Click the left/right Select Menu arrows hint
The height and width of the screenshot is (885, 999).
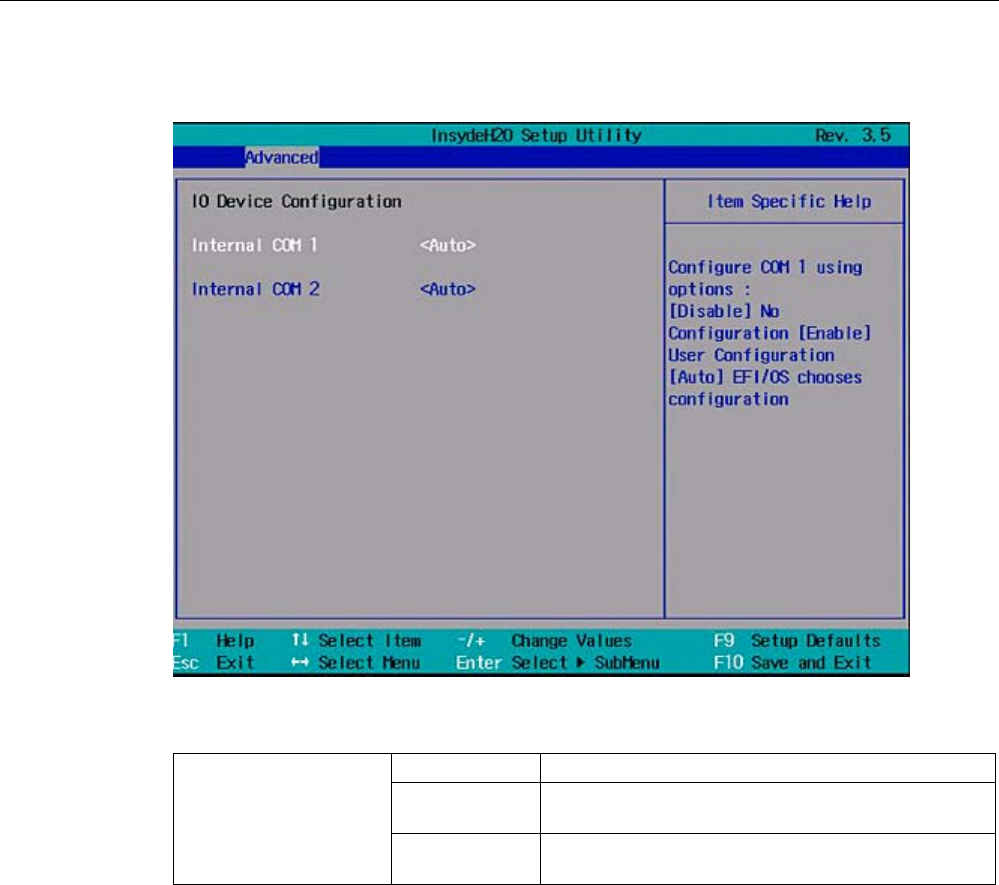tap(356, 663)
